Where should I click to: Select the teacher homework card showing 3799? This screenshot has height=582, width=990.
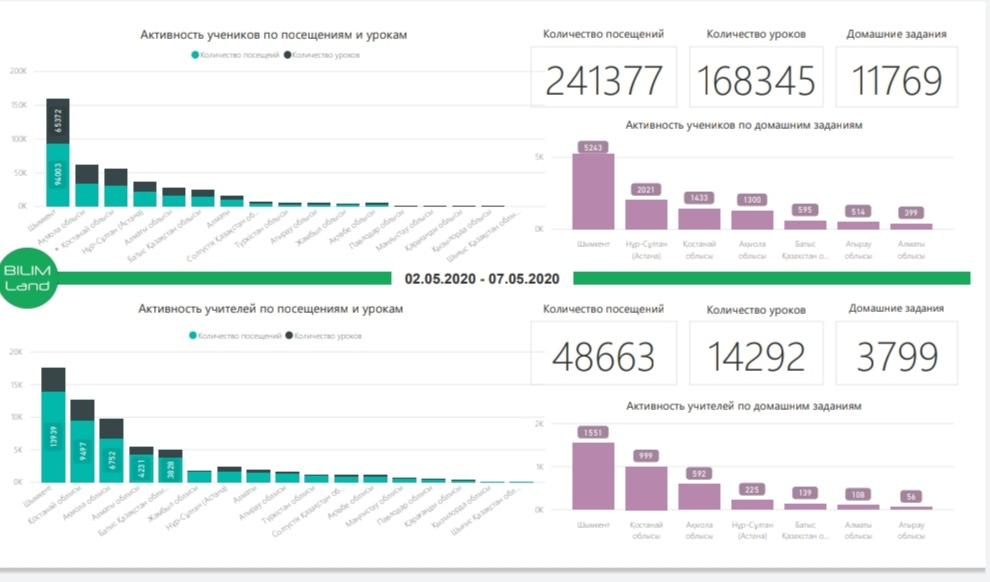[896, 355]
